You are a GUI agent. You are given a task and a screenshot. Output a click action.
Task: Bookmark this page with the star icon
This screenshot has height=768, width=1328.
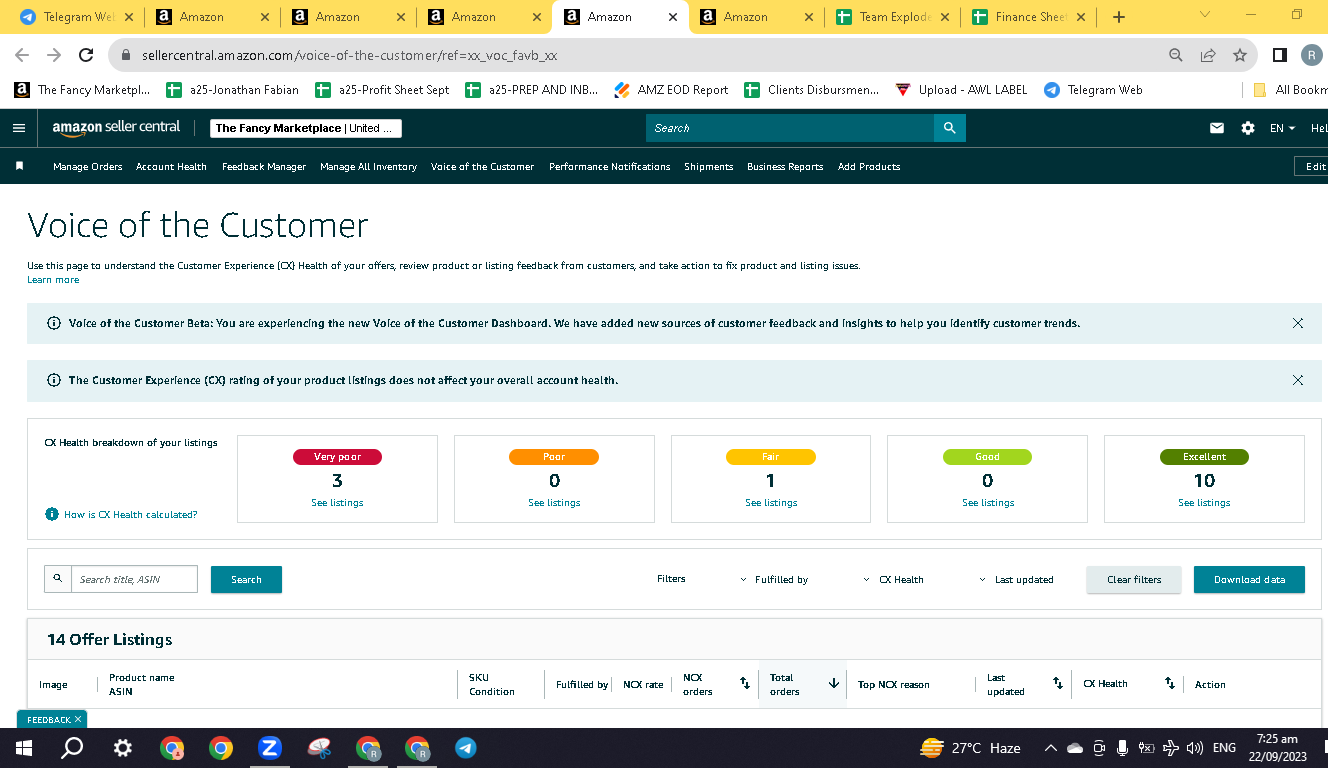pos(1240,56)
